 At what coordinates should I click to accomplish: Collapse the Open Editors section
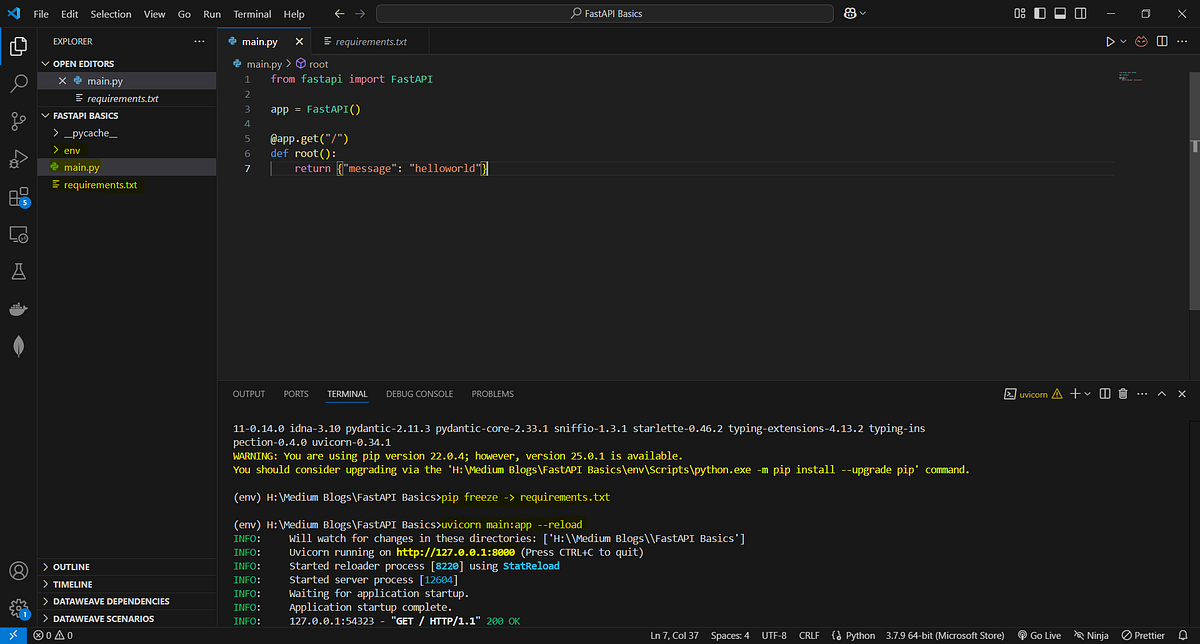click(x=47, y=63)
